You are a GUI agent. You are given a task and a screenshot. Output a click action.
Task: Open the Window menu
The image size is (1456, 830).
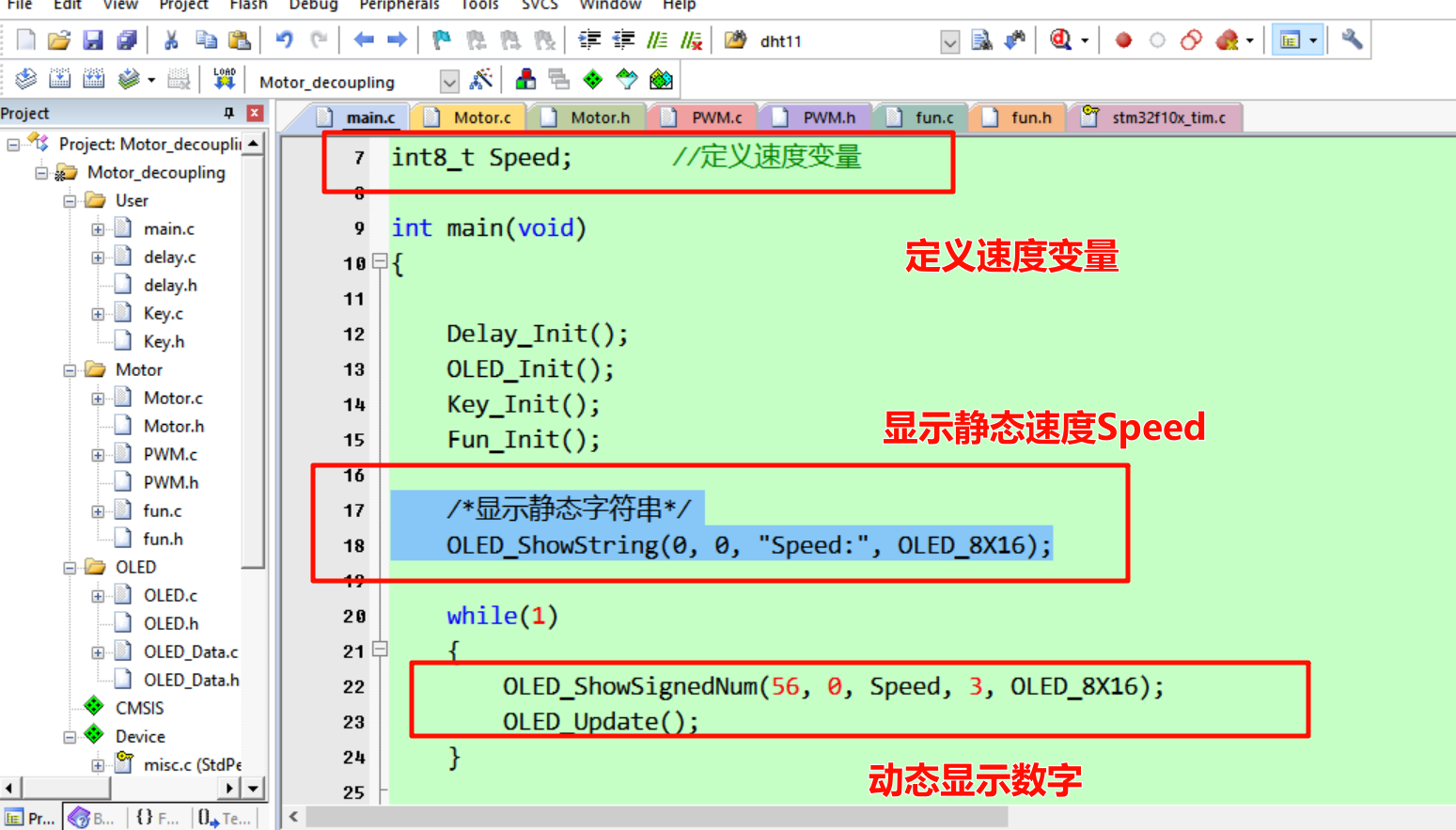click(610, 6)
